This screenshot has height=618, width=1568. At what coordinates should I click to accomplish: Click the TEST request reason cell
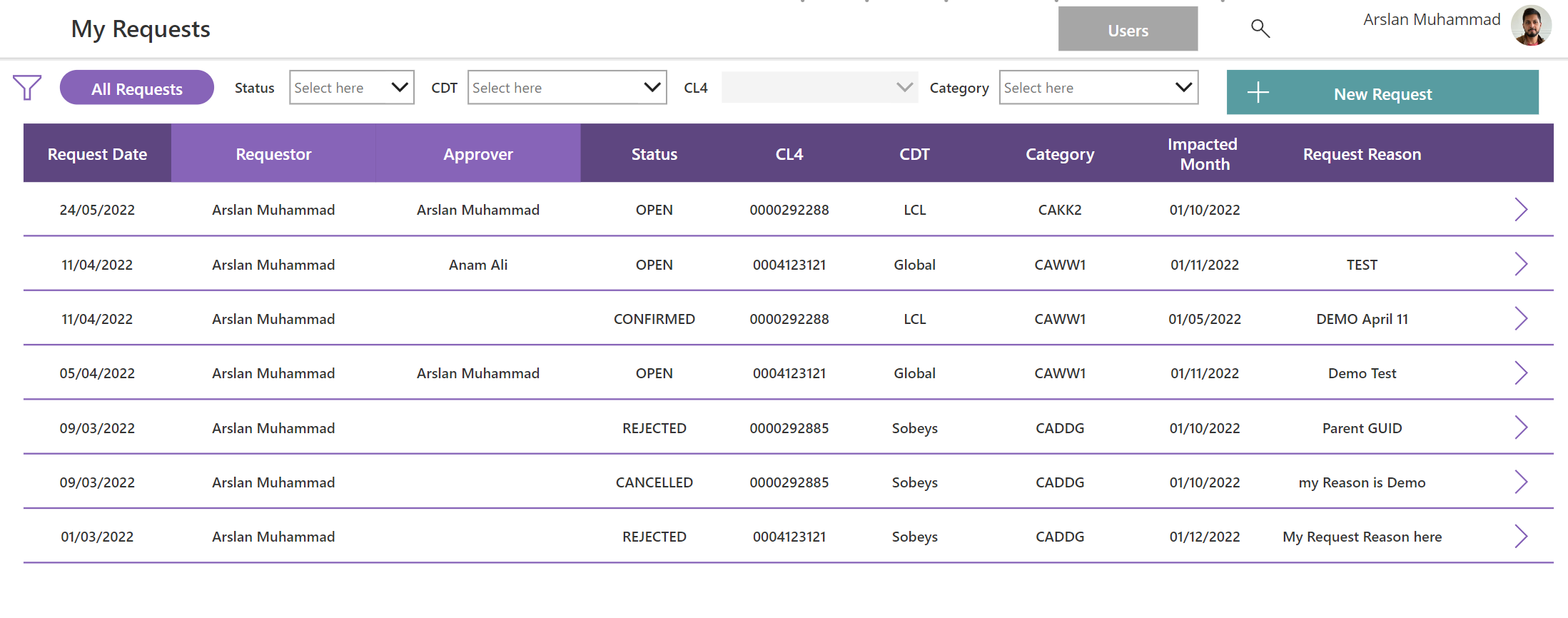tap(1362, 264)
